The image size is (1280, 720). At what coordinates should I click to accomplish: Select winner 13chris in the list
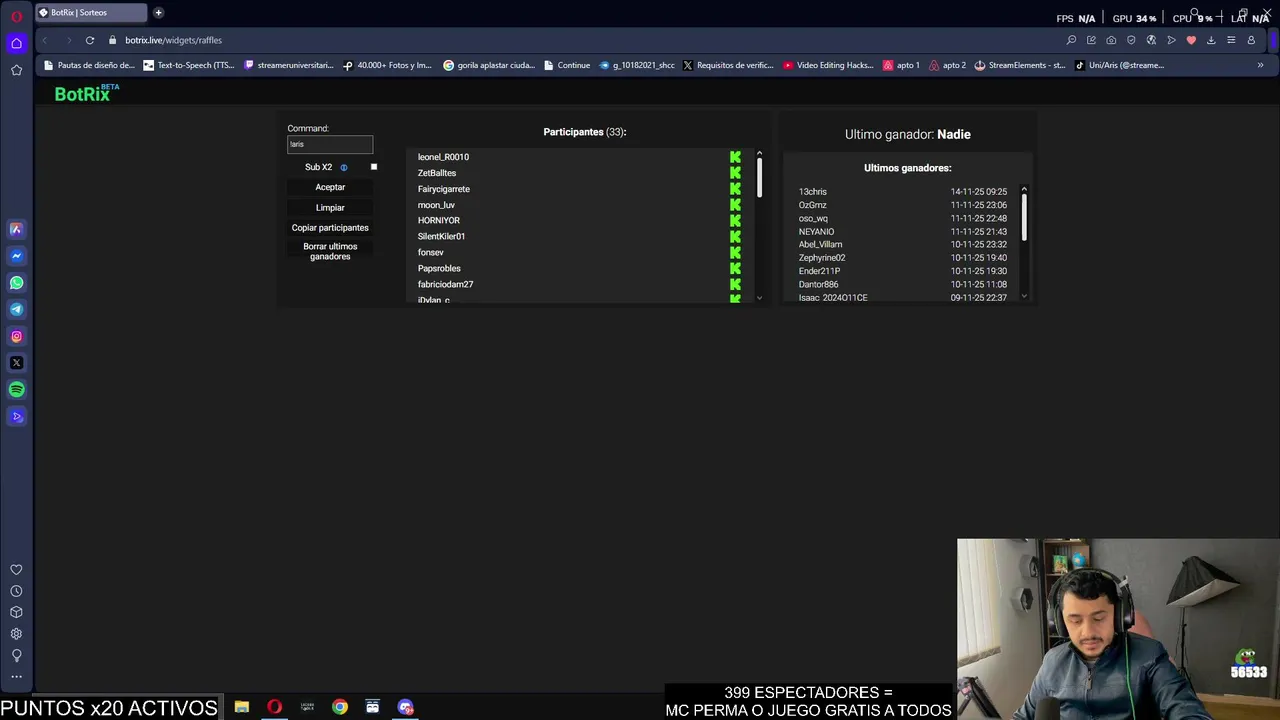pyautogui.click(x=813, y=192)
